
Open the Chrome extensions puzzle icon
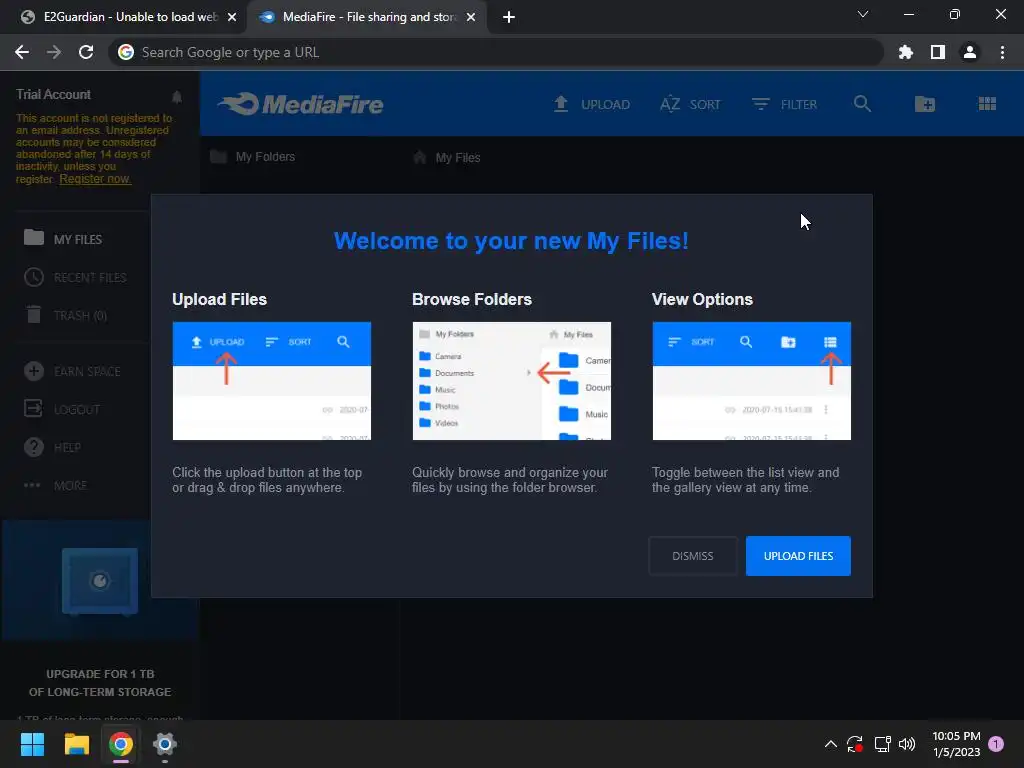tap(905, 52)
